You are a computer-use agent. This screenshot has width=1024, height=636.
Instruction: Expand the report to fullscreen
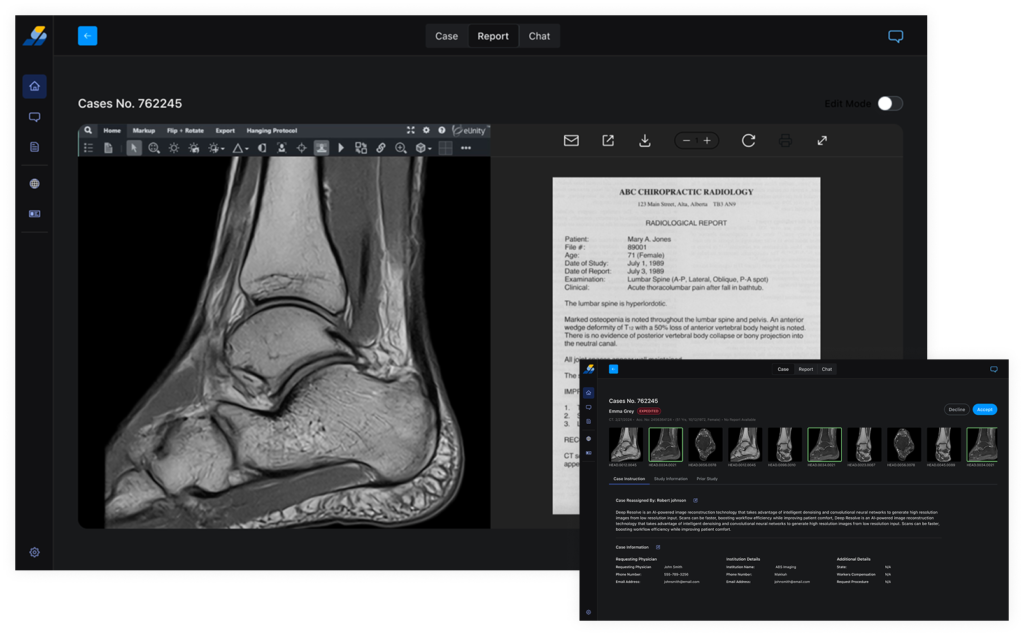(x=822, y=141)
